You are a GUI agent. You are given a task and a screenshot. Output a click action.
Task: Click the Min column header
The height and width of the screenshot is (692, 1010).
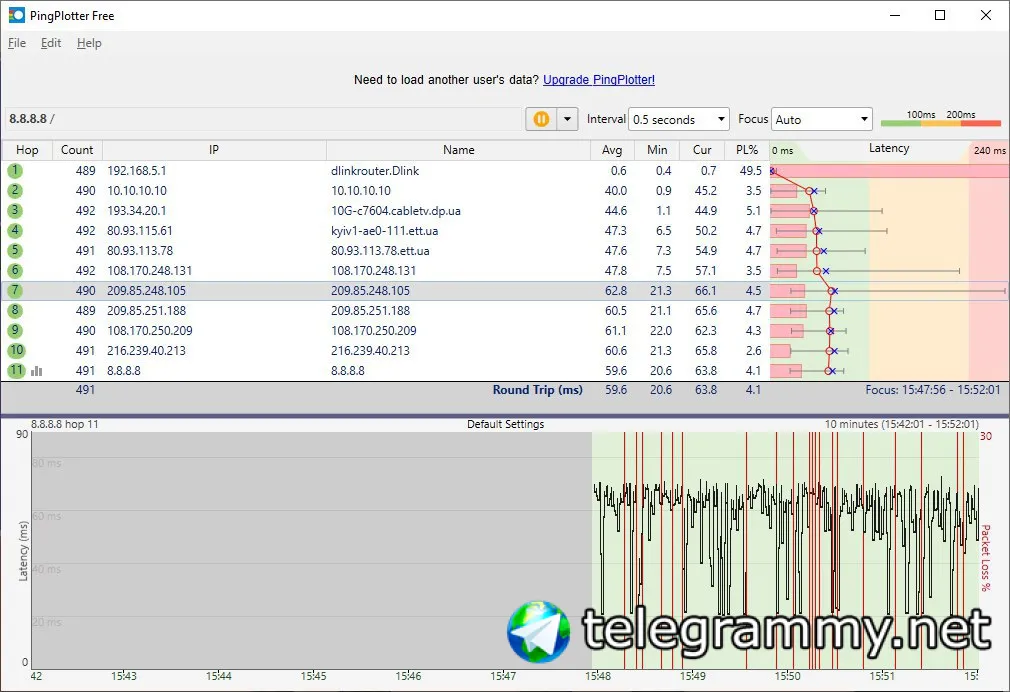click(x=657, y=149)
